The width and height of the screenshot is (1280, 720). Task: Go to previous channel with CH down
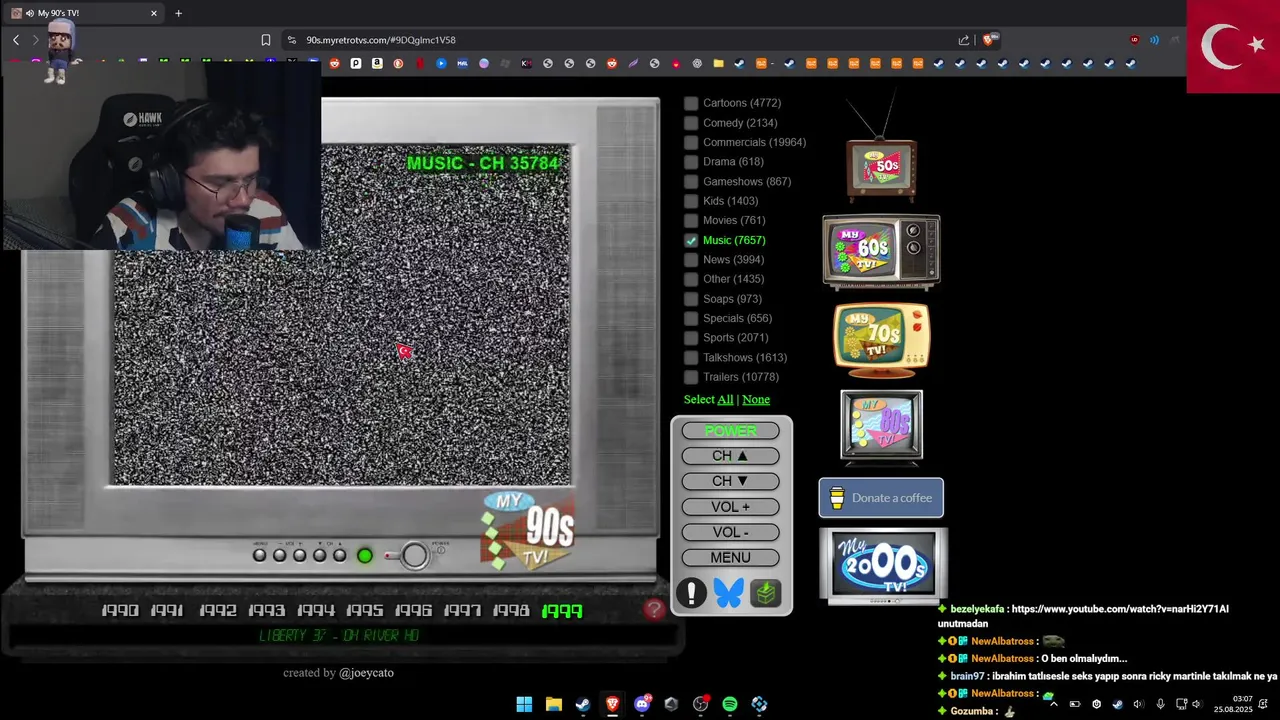click(730, 481)
